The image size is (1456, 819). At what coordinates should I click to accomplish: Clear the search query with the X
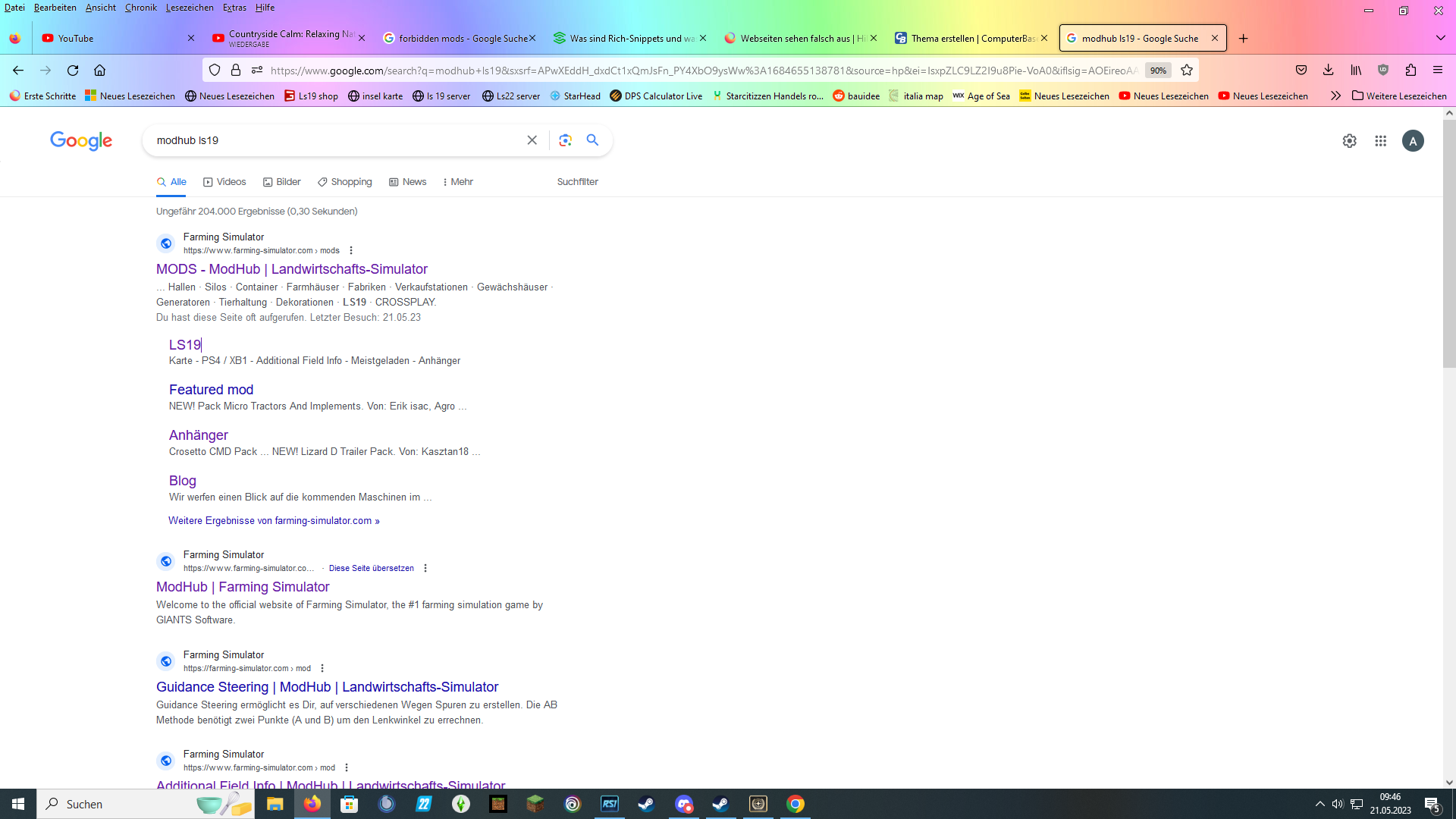tap(532, 140)
